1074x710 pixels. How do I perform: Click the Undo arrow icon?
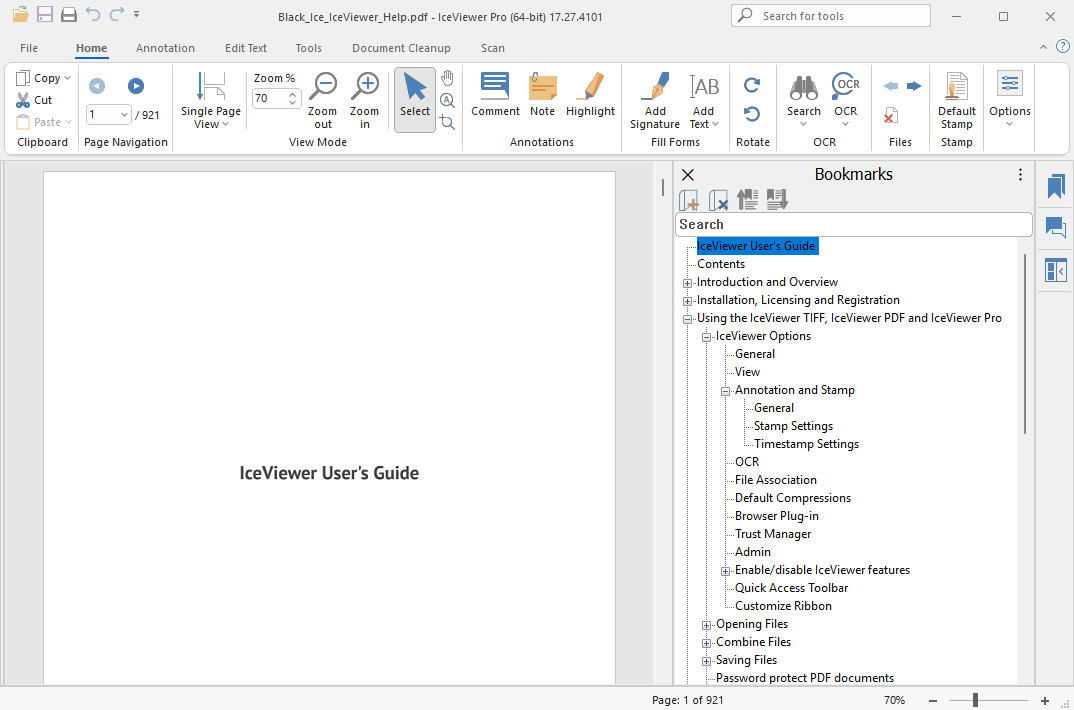pyautogui.click(x=92, y=14)
